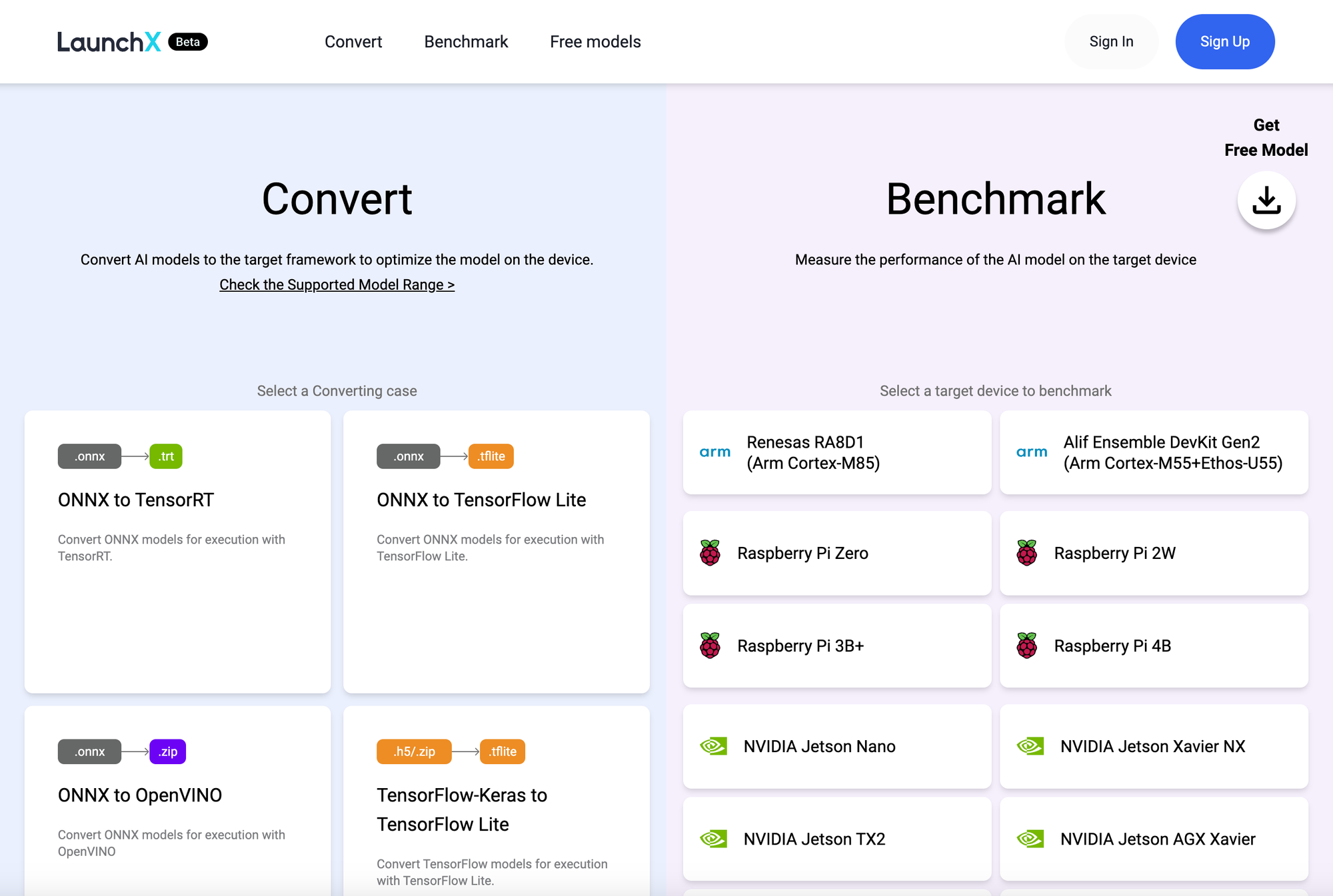Click NVIDIA logo beside Jetson AGX Xavier
This screenshot has height=896, width=1333.
(1030, 839)
